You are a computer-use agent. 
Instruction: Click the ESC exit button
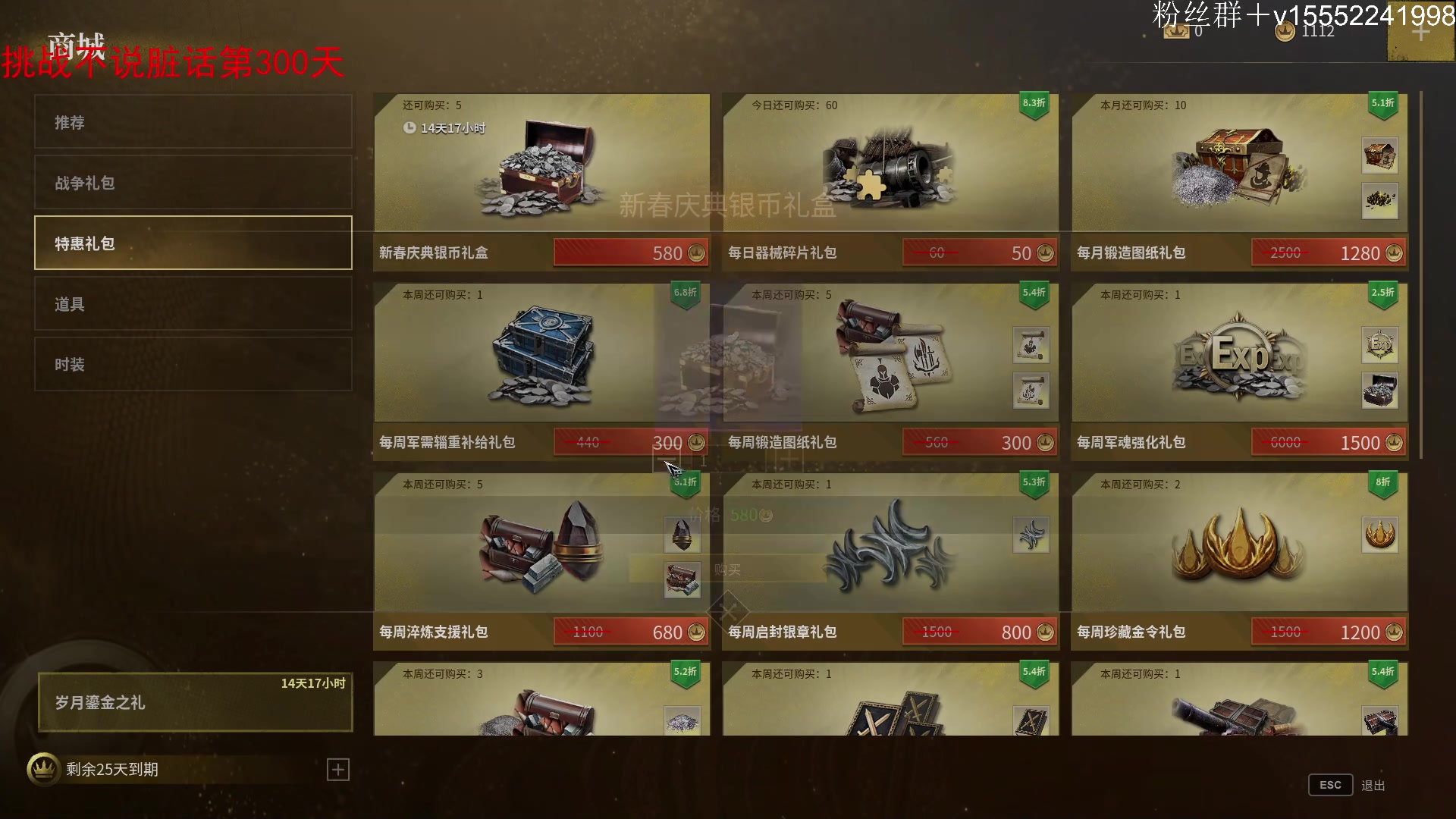(x=1330, y=785)
